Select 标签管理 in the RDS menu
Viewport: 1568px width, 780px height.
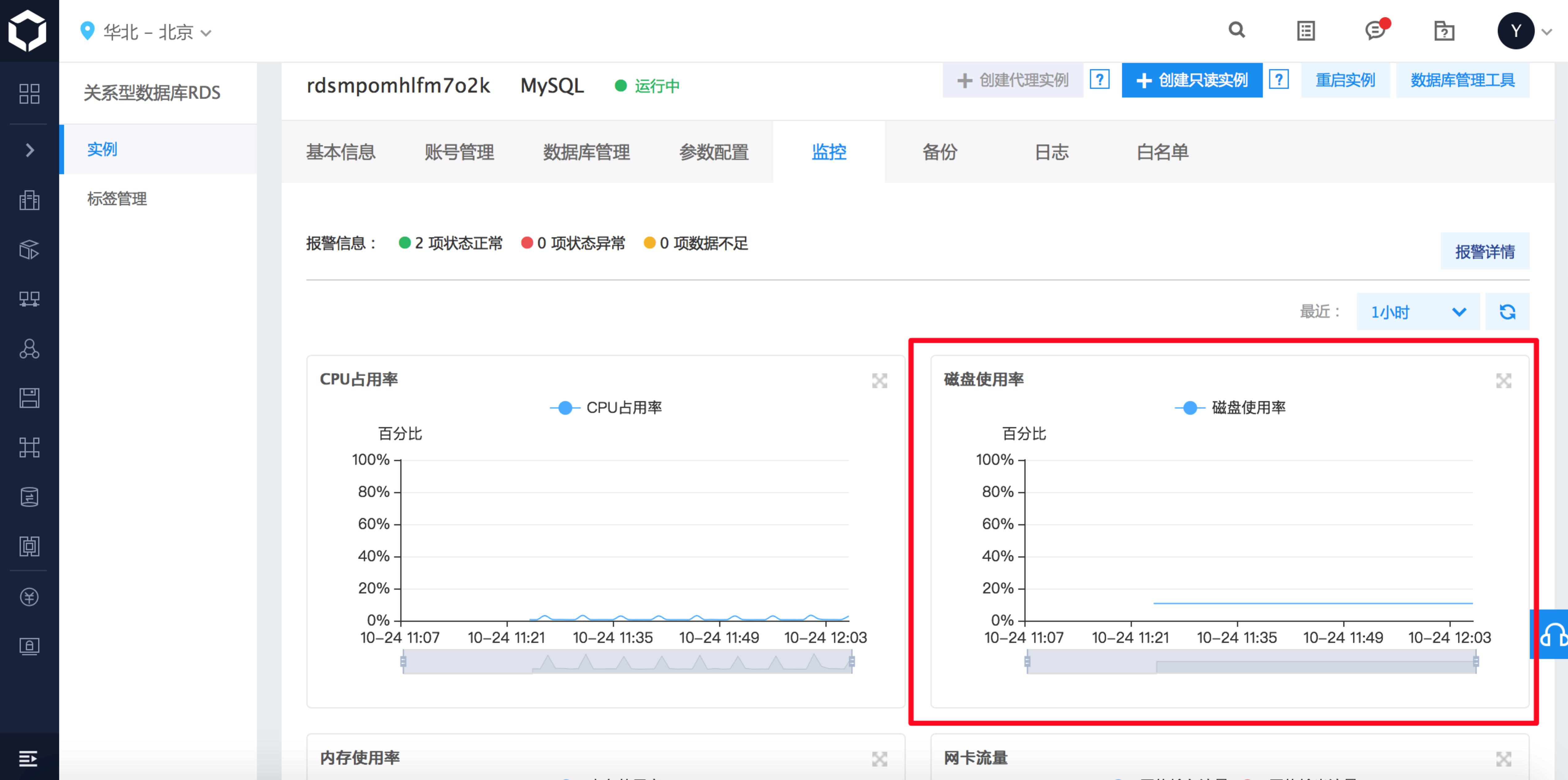point(117,198)
